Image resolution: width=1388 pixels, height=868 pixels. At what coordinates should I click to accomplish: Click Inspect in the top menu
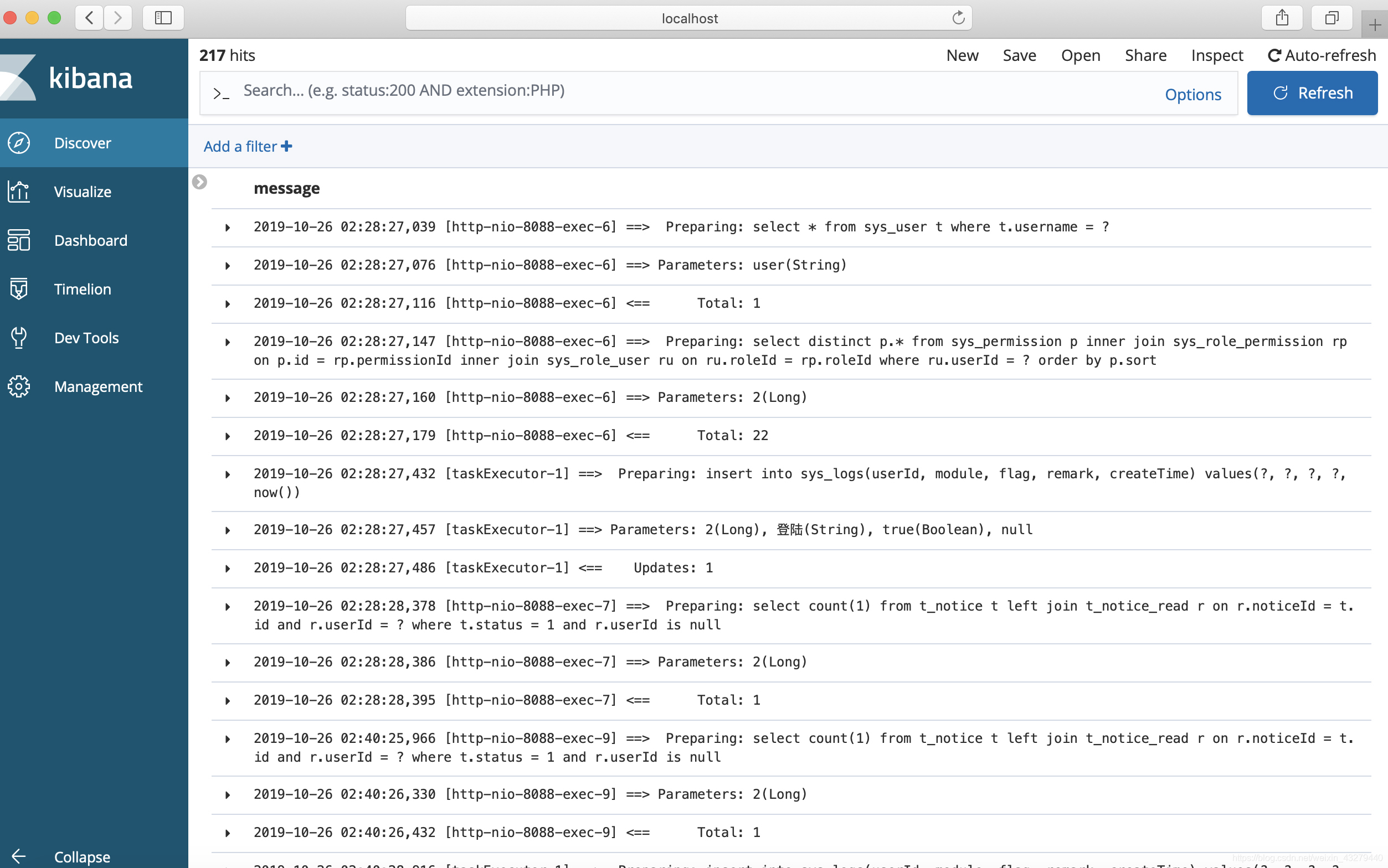[x=1217, y=56]
